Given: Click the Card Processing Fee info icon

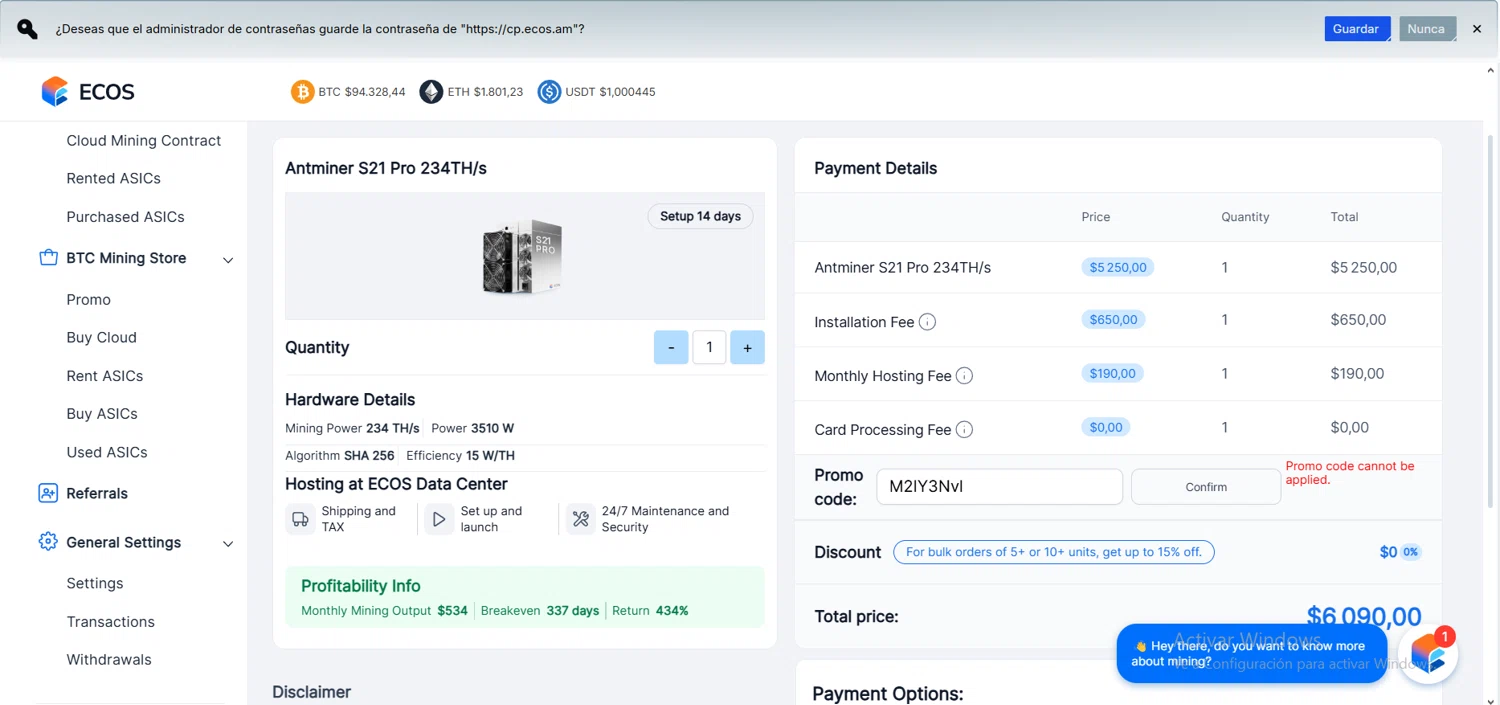Looking at the screenshot, I should click(x=964, y=430).
